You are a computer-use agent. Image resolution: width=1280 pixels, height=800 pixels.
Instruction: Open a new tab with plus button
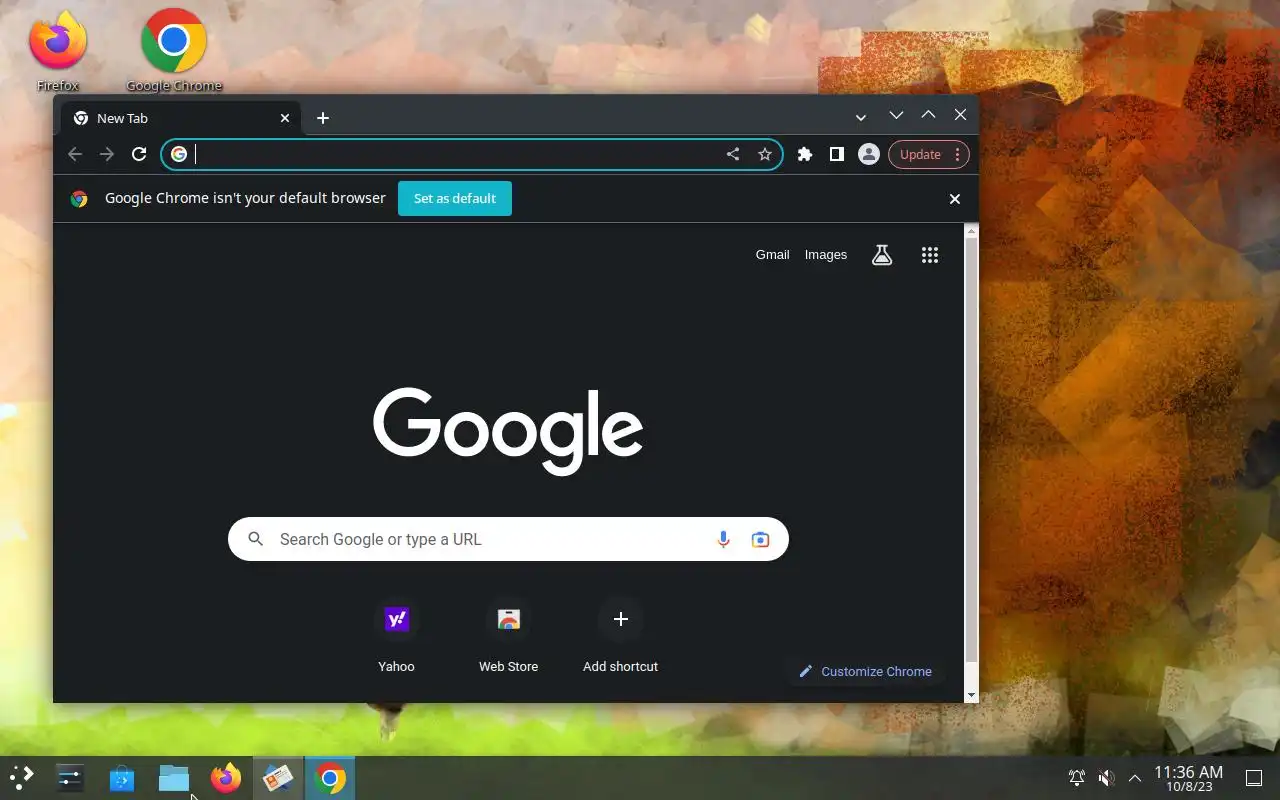click(x=323, y=118)
